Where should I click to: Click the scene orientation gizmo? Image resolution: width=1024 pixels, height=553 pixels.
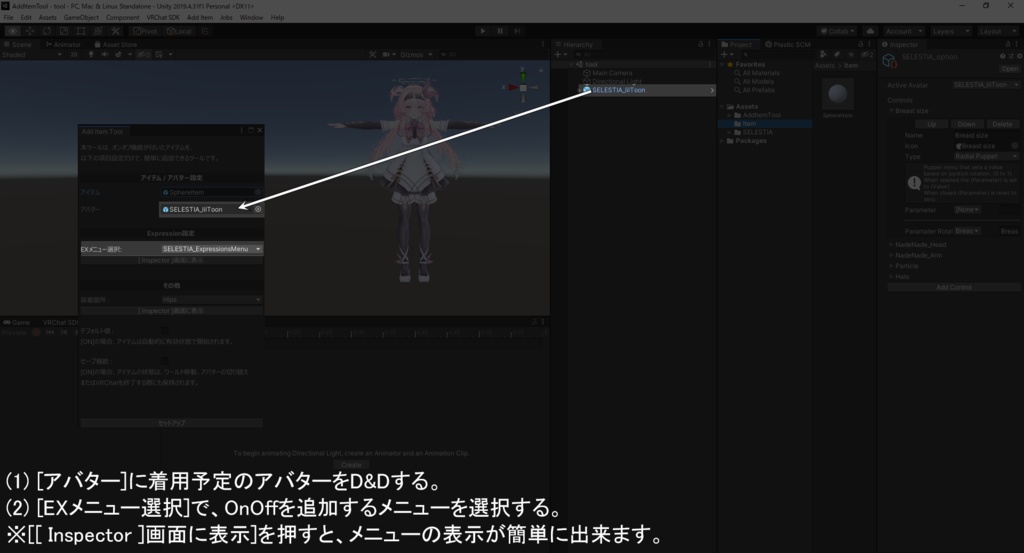pos(522,87)
